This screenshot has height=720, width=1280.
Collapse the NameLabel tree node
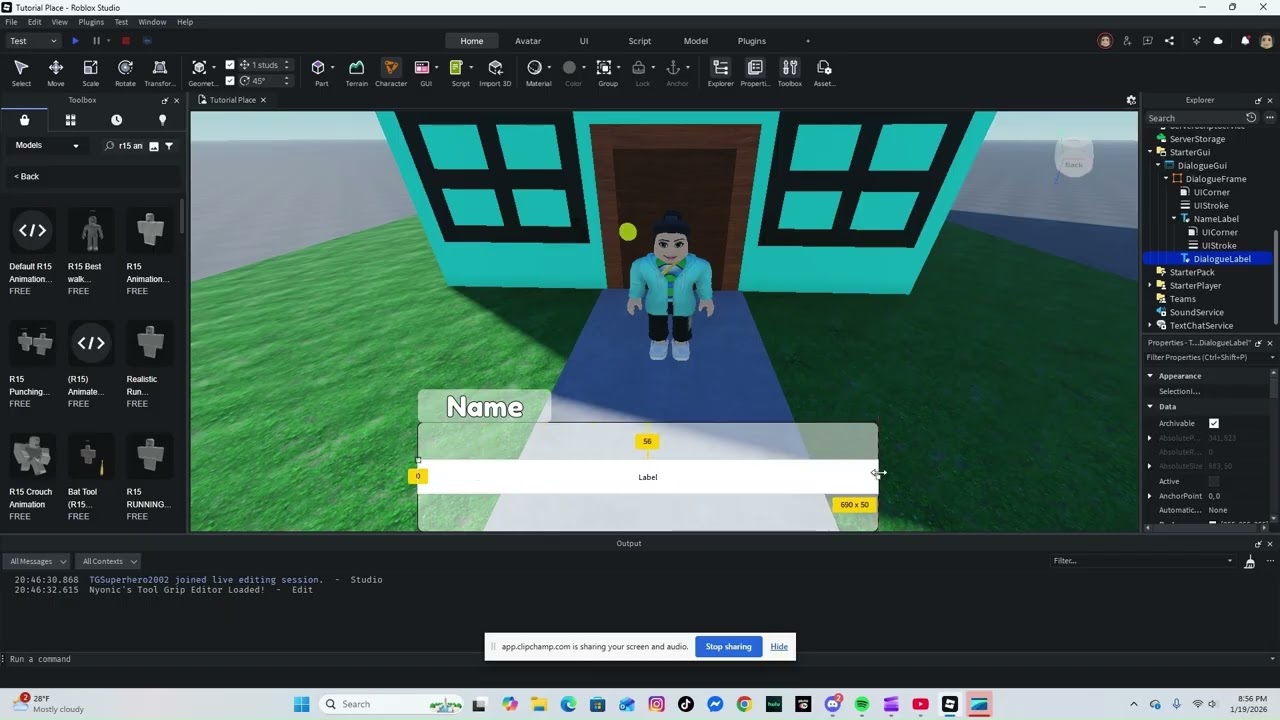click(1174, 219)
